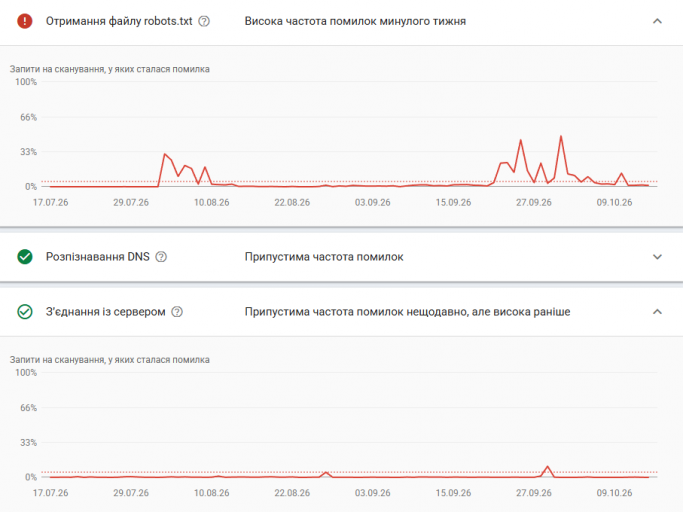This screenshot has height=512, width=683.
Task: Collapse the З'єднання із сервером section chevron
Action: tap(657, 312)
